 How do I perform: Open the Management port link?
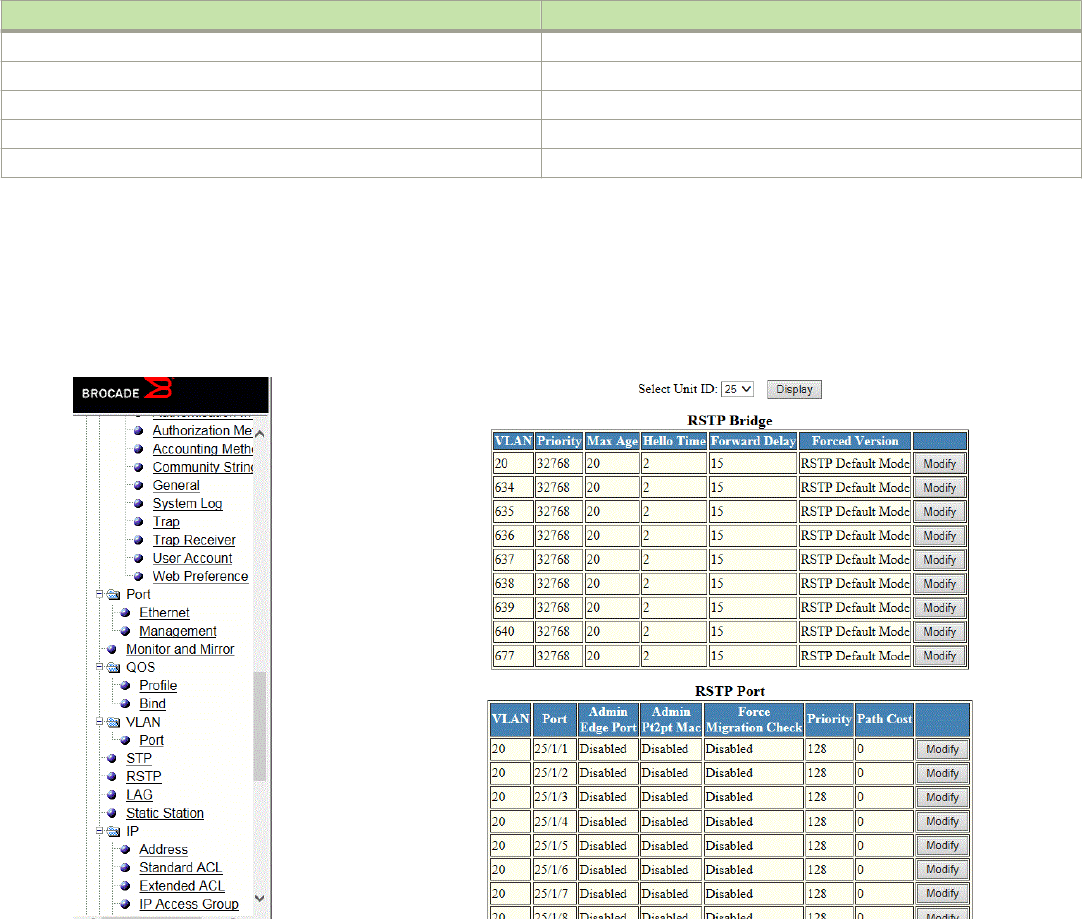pyautogui.click(x=178, y=631)
